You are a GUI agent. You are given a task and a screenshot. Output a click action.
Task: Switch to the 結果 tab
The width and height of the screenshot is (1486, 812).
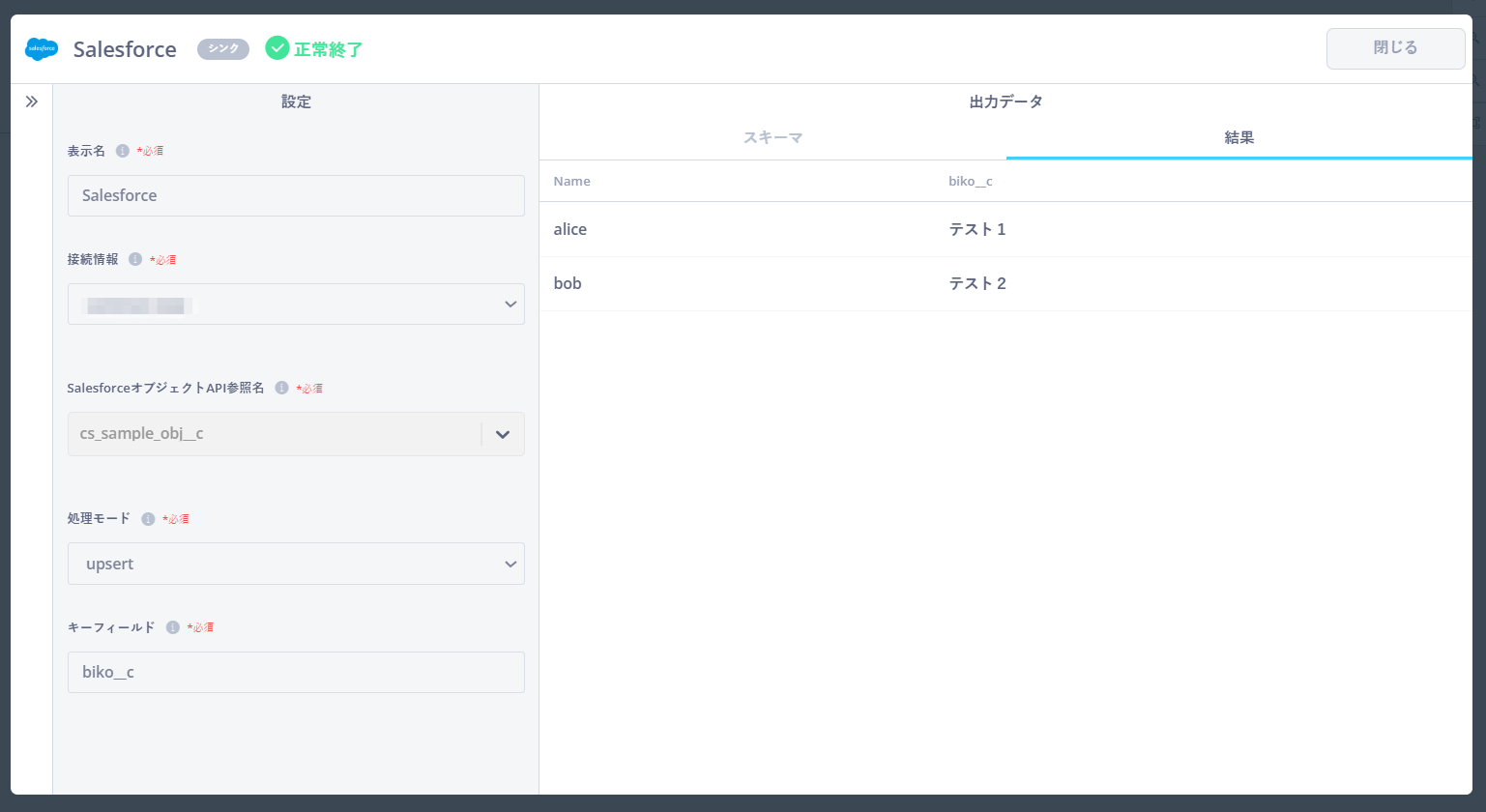[1238, 137]
